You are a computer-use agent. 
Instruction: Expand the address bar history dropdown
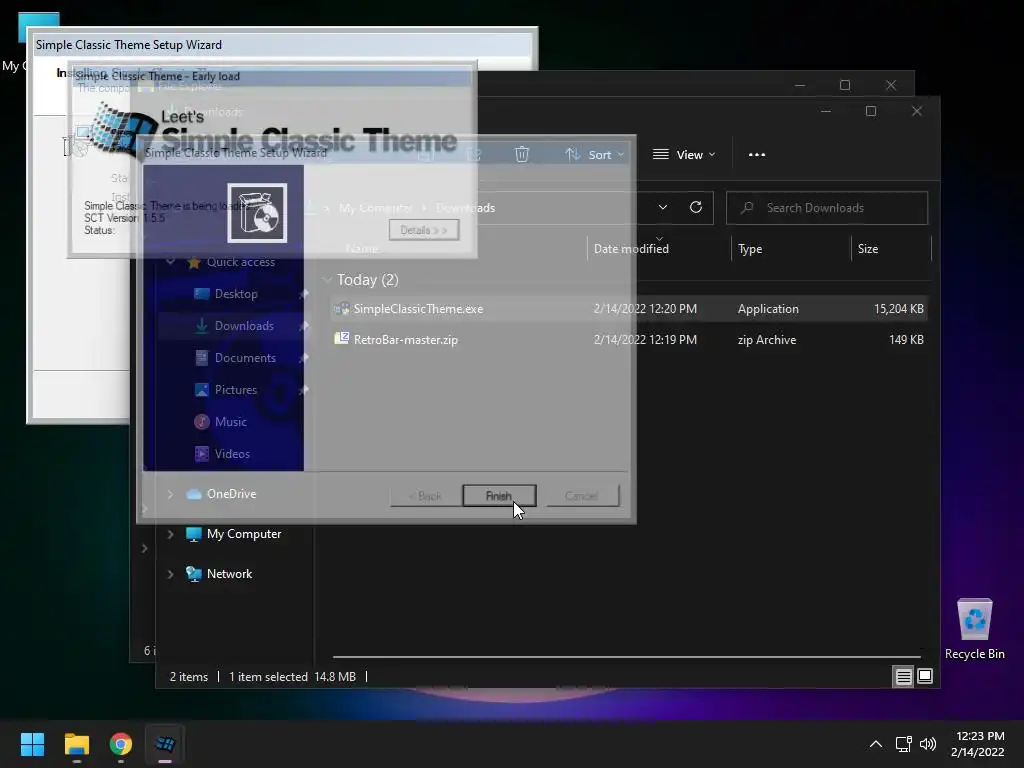tap(663, 208)
